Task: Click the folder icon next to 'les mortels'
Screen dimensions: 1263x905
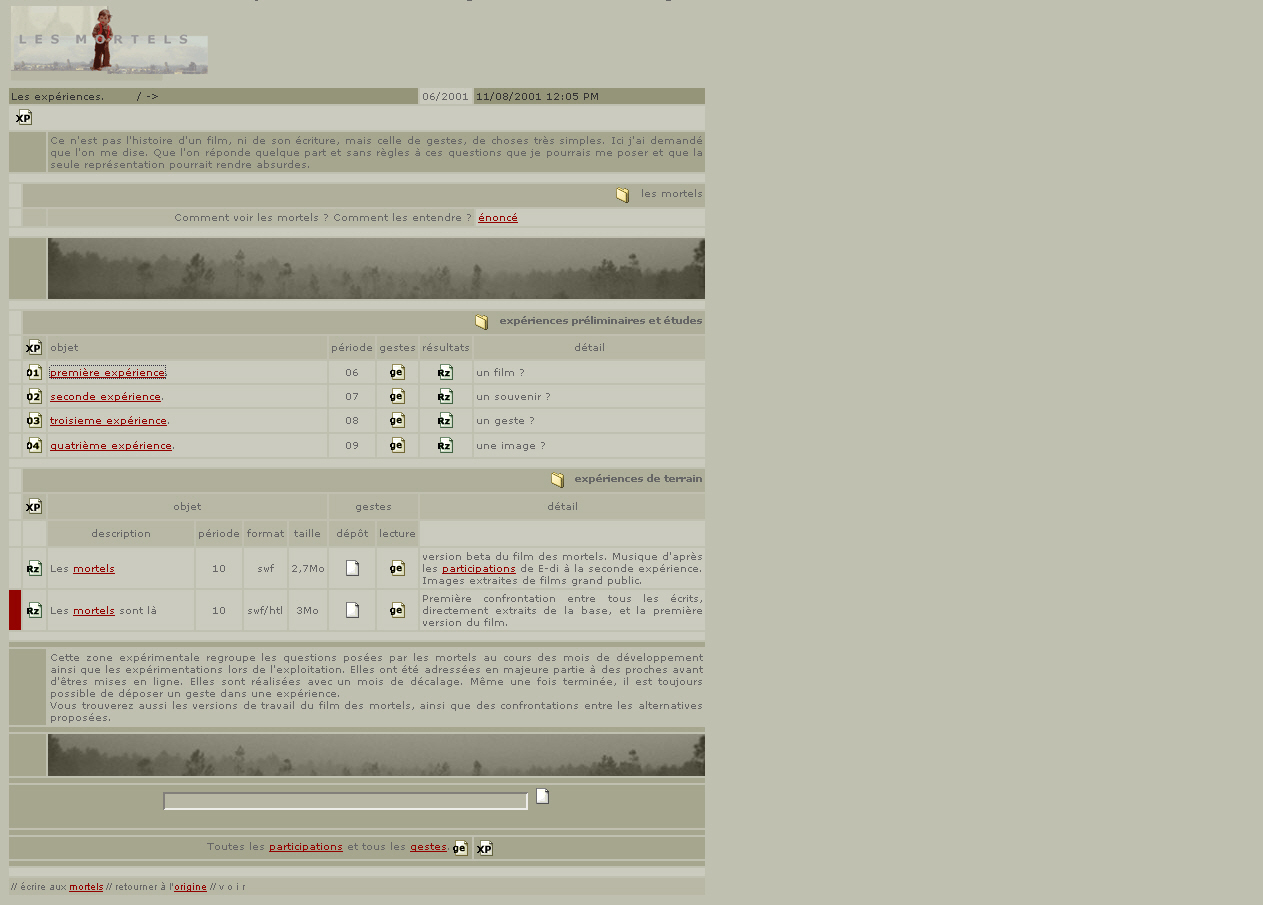Action: (623, 195)
